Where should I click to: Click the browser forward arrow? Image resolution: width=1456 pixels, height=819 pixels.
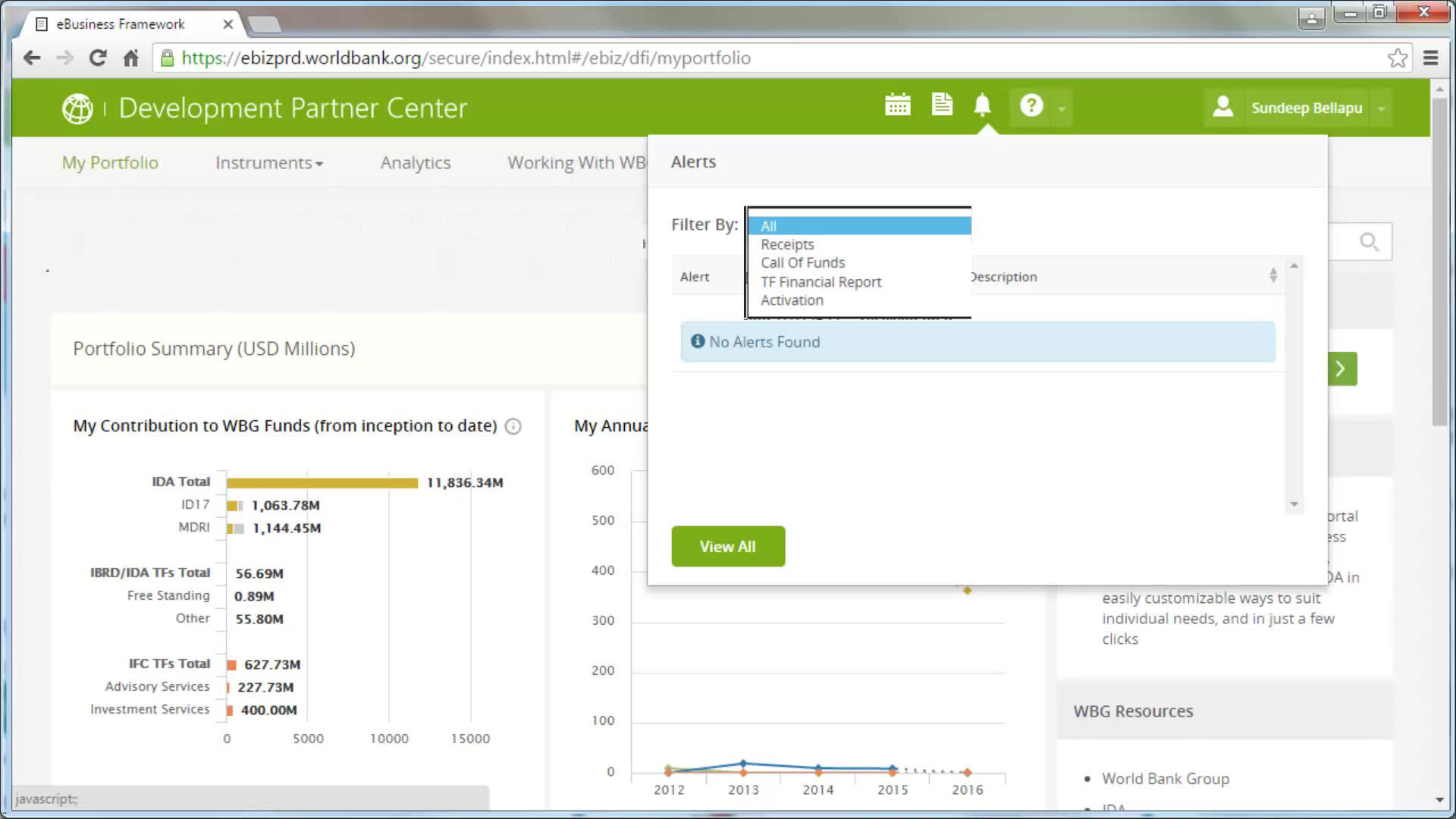[x=64, y=58]
